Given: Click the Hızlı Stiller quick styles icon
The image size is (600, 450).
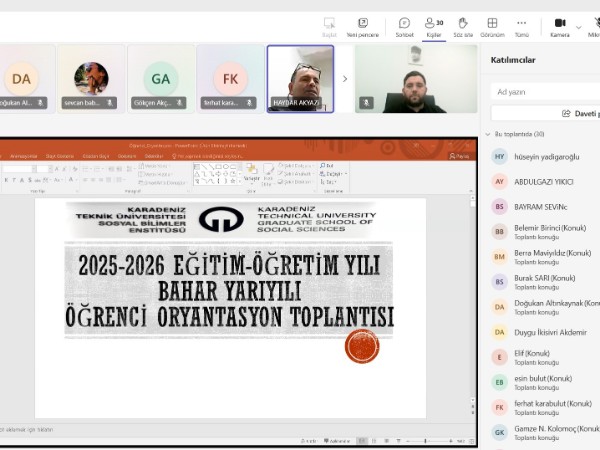Looking at the screenshot, I should (x=268, y=173).
